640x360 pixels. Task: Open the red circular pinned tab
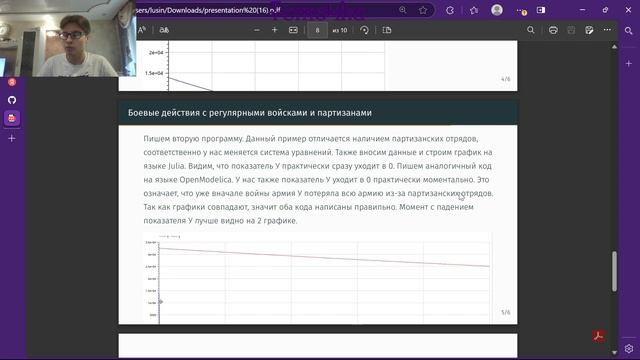coord(12,82)
